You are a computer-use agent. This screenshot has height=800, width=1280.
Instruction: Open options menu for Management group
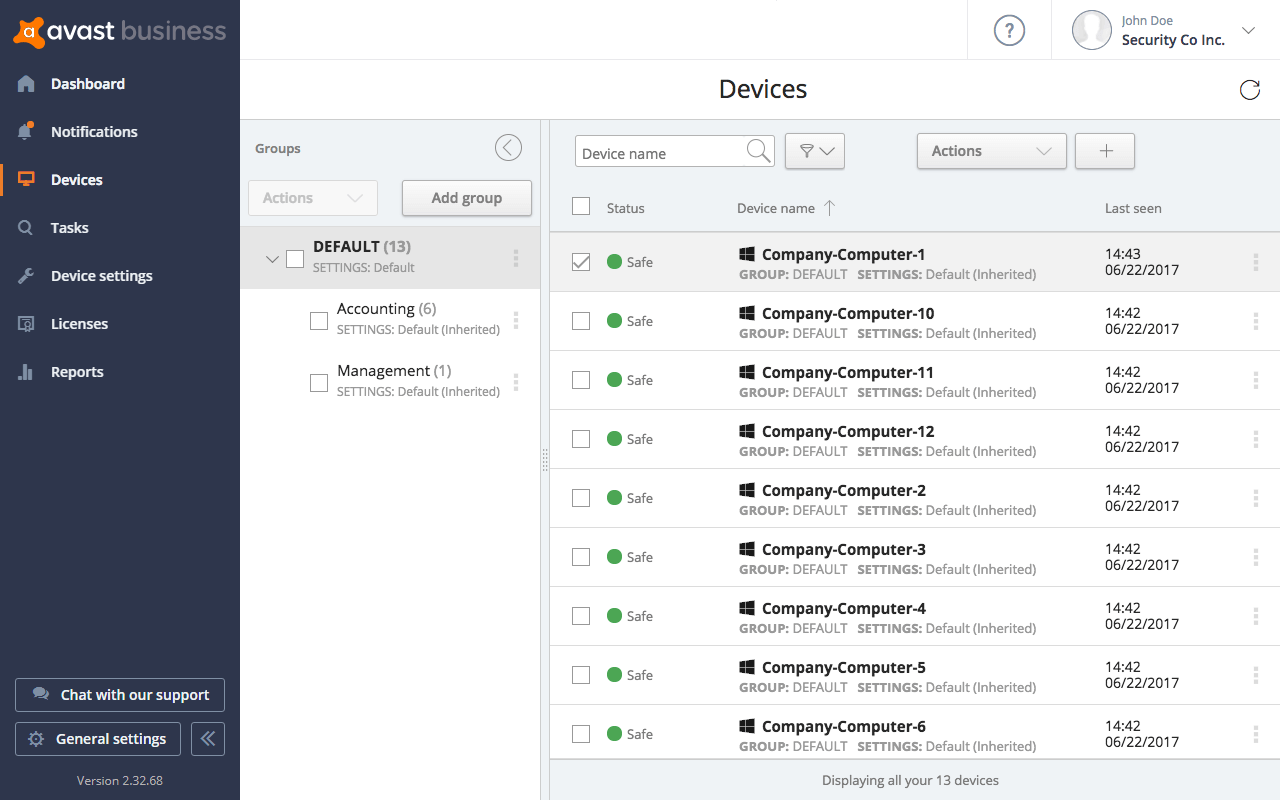516,382
